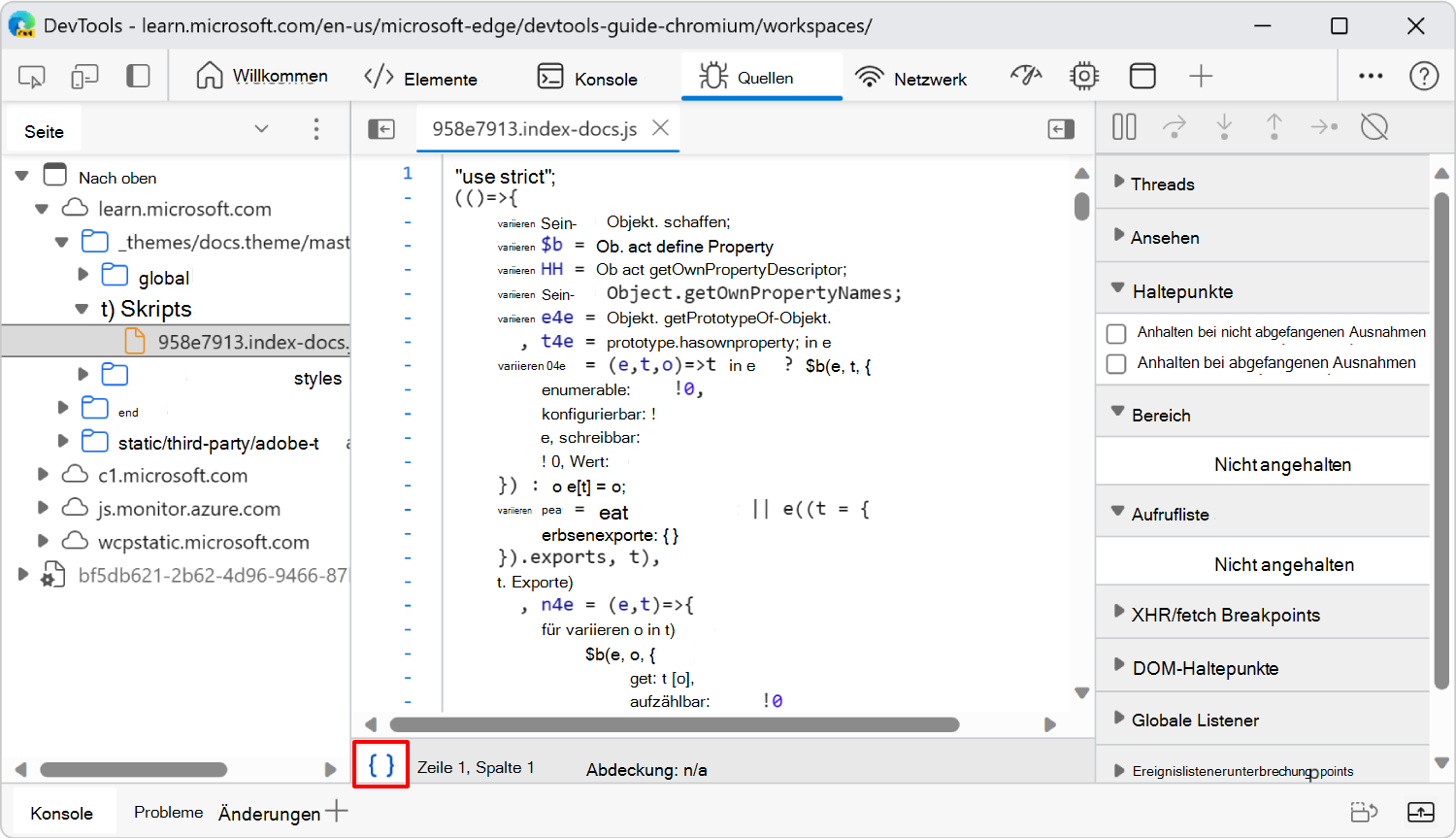Open the Seite navigator dropdown chevron
The height and width of the screenshot is (838, 1456).
pos(261,128)
